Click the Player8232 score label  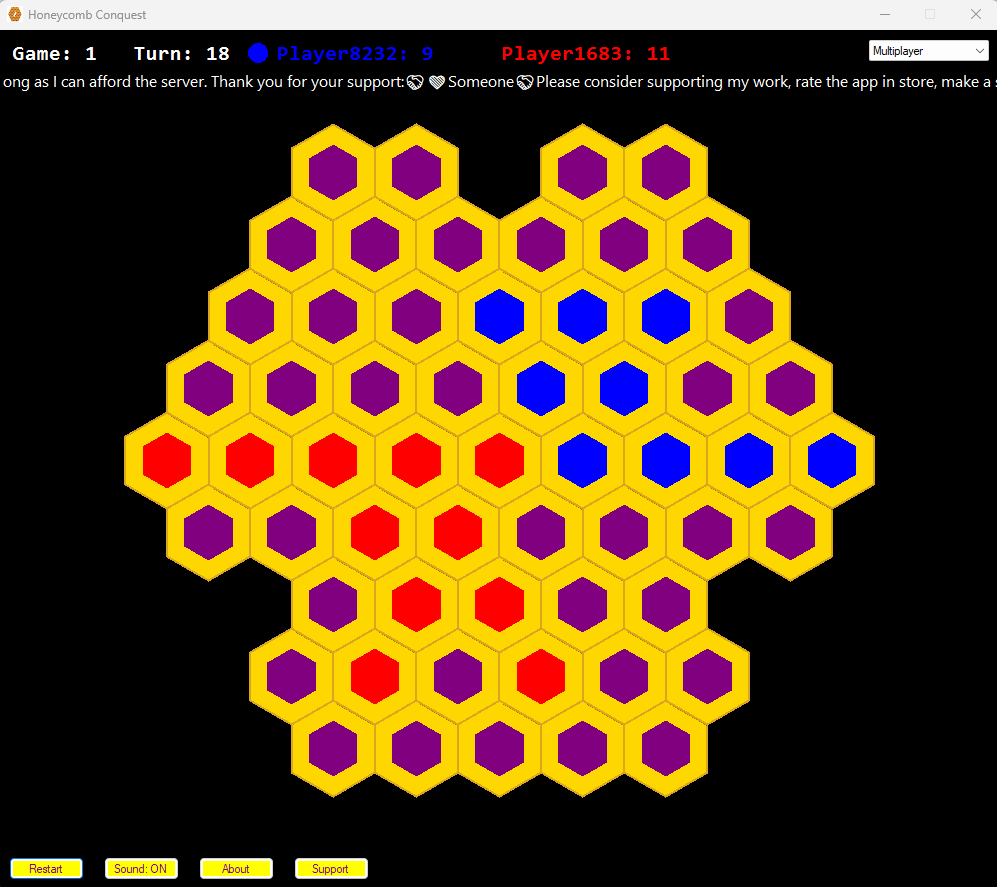(x=354, y=54)
